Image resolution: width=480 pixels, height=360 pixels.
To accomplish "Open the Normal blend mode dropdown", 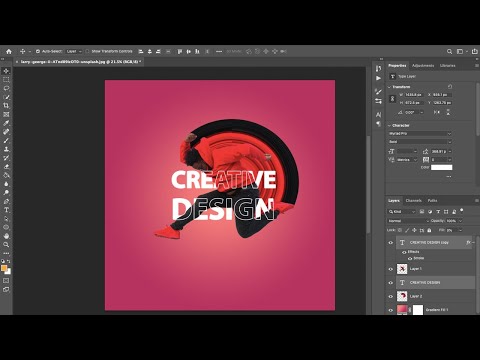I will point(409,221).
